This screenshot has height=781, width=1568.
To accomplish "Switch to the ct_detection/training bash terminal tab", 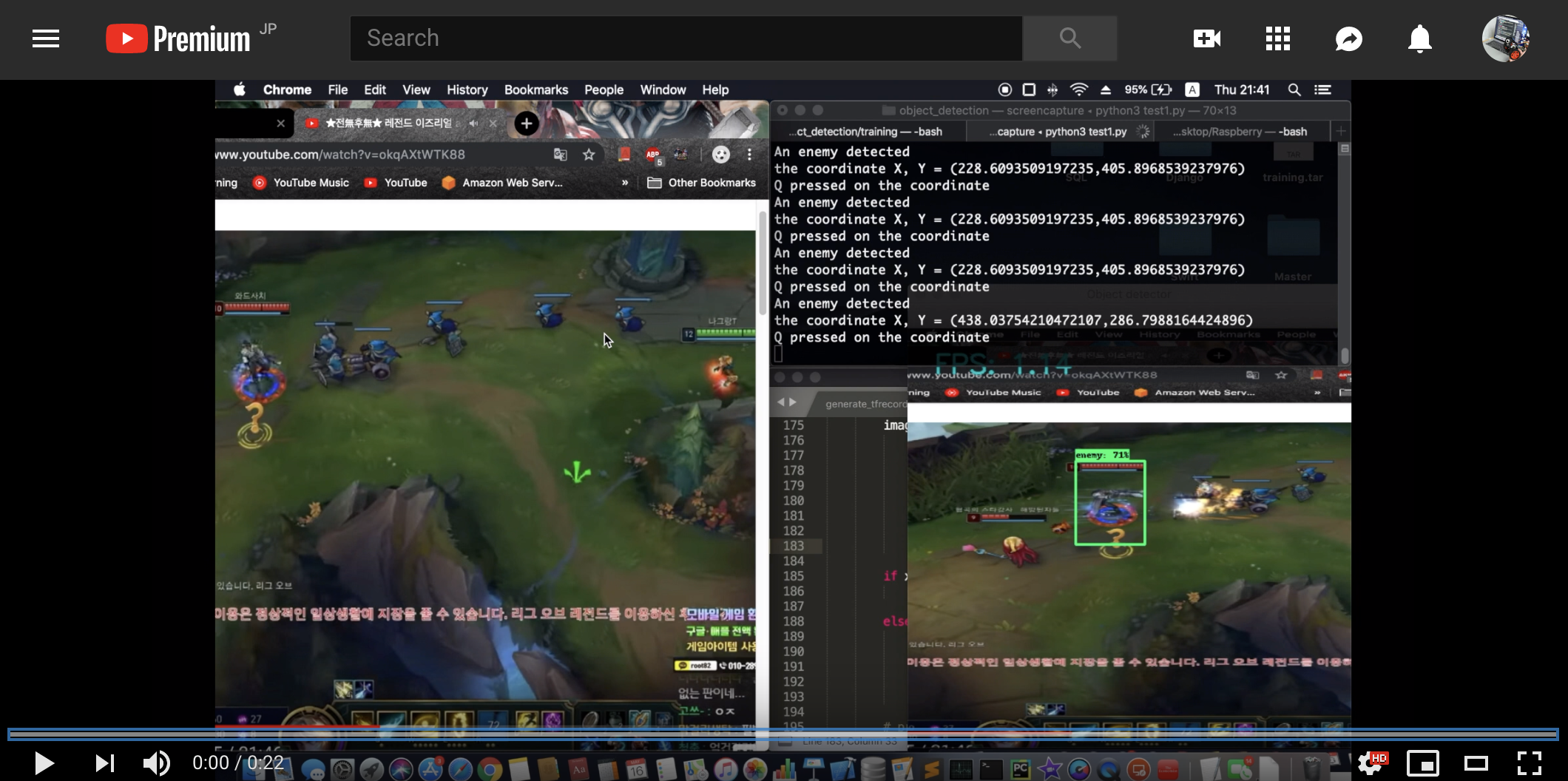I will [865, 132].
